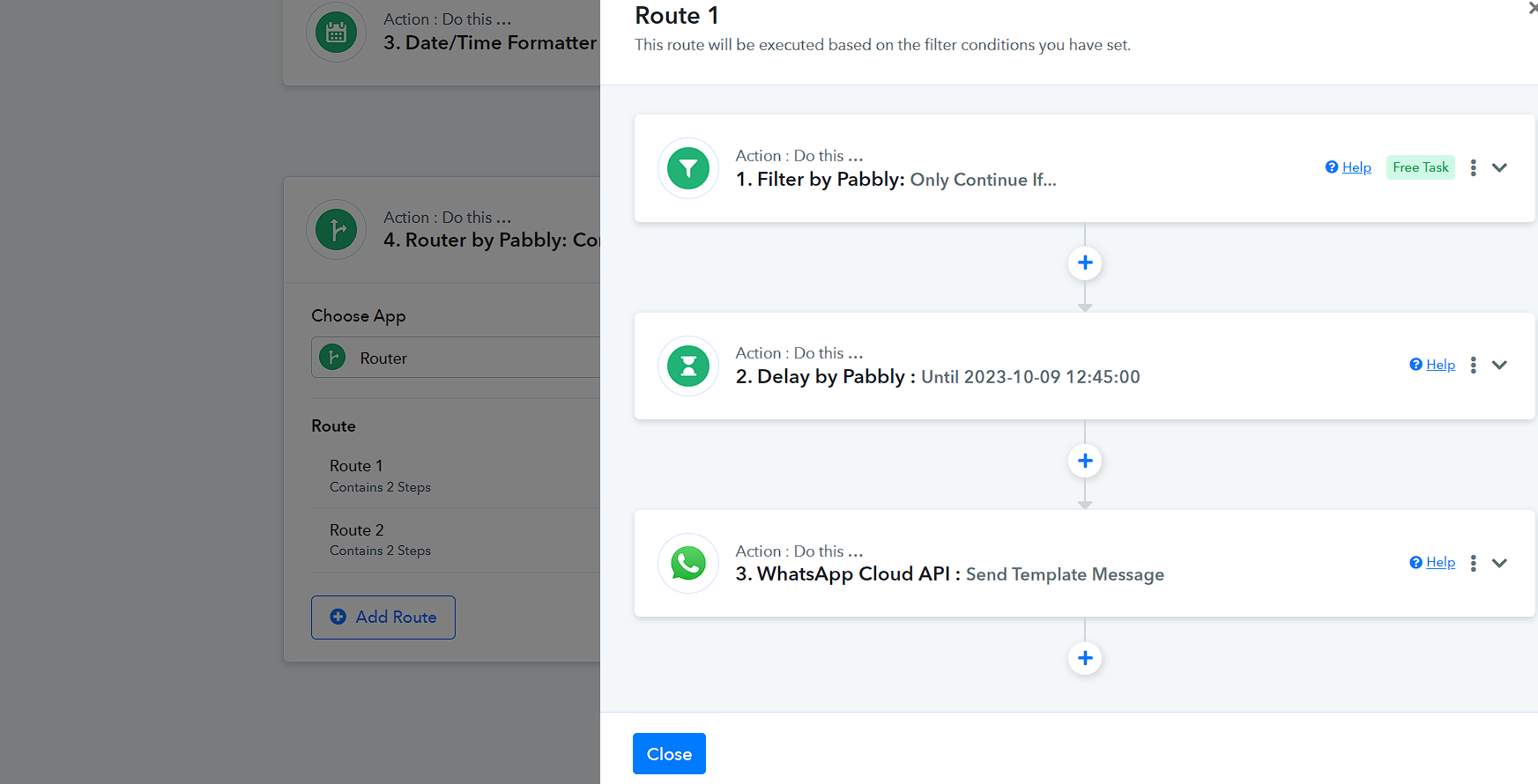Expand the Filter by Pabbly step chevron
Screen dimensions: 1538x784
[x=1499, y=167]
